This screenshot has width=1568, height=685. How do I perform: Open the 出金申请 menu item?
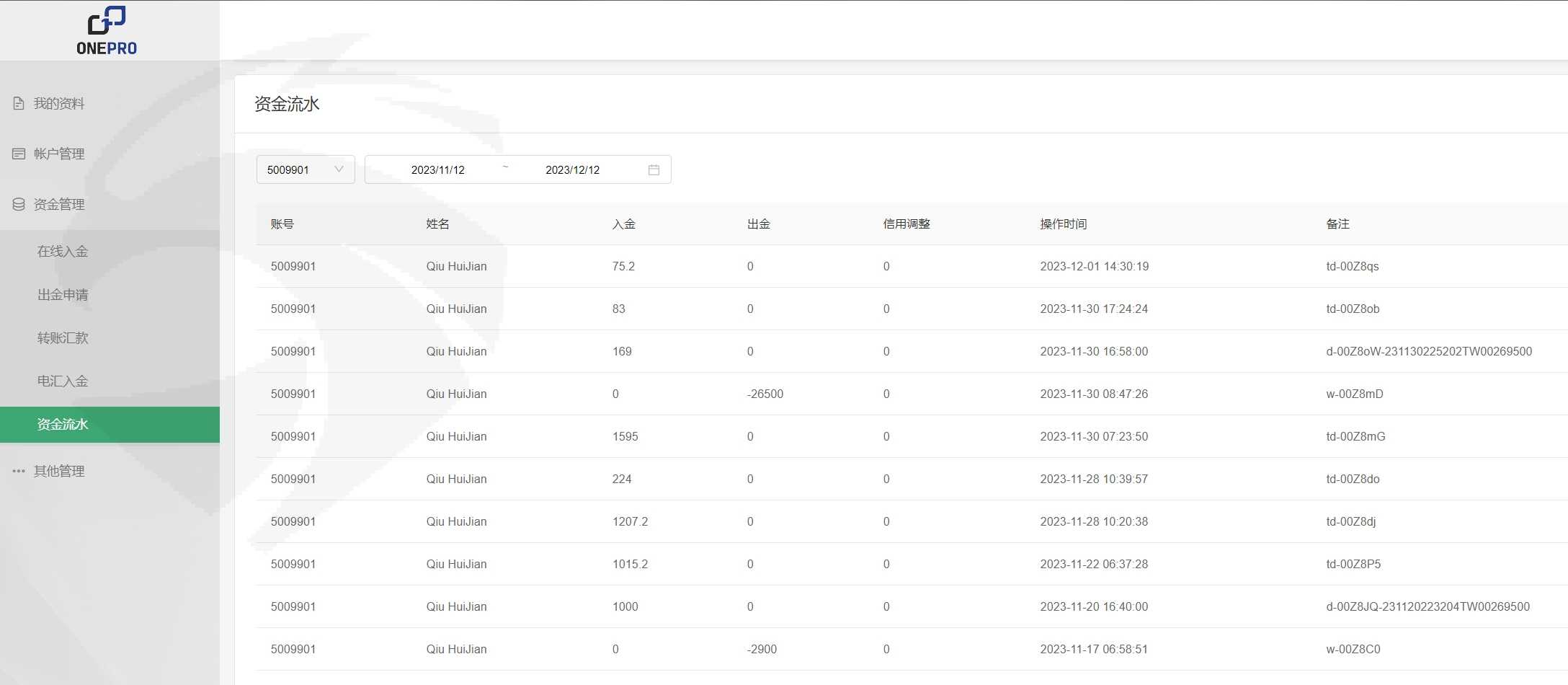63,295
